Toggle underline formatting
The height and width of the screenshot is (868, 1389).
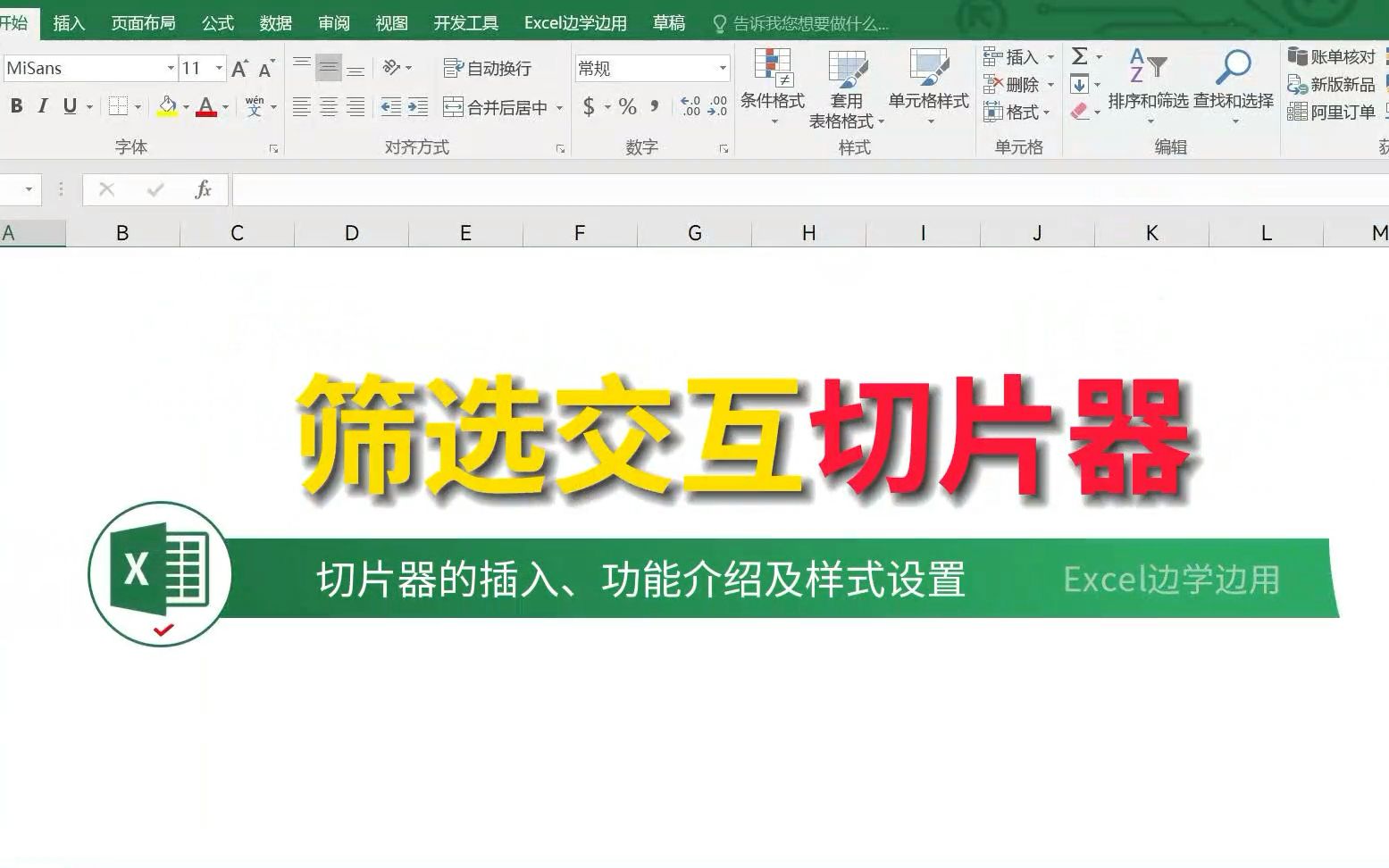(x=70, y=106)
